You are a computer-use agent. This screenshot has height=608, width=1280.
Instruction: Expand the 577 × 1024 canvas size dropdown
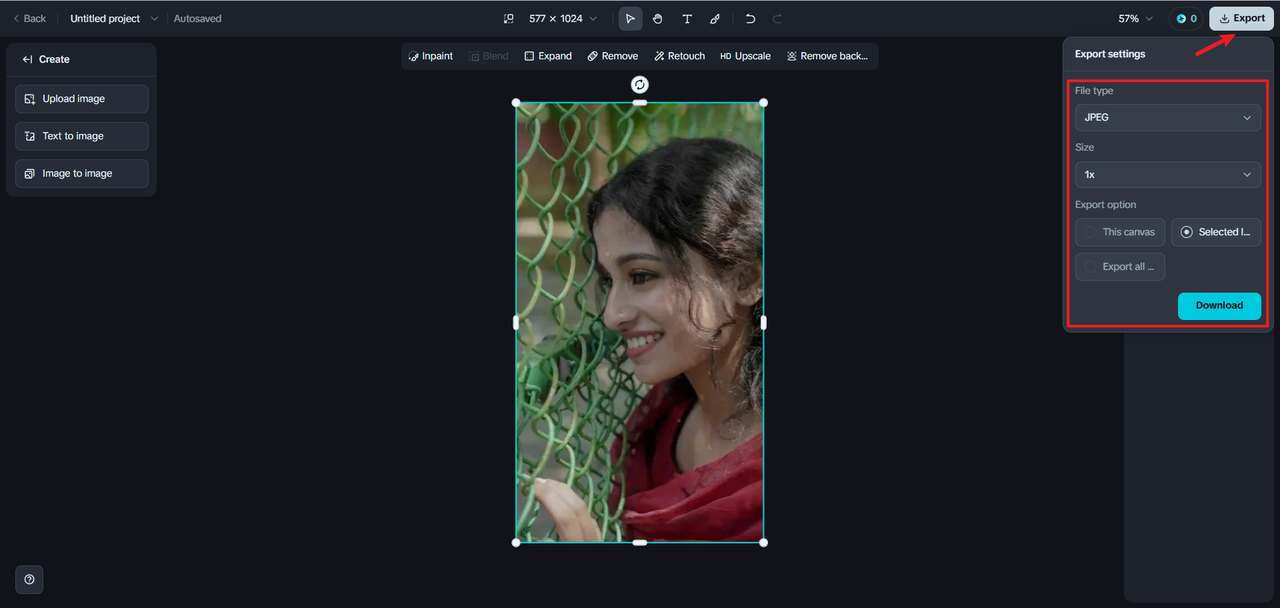(563, 18)
